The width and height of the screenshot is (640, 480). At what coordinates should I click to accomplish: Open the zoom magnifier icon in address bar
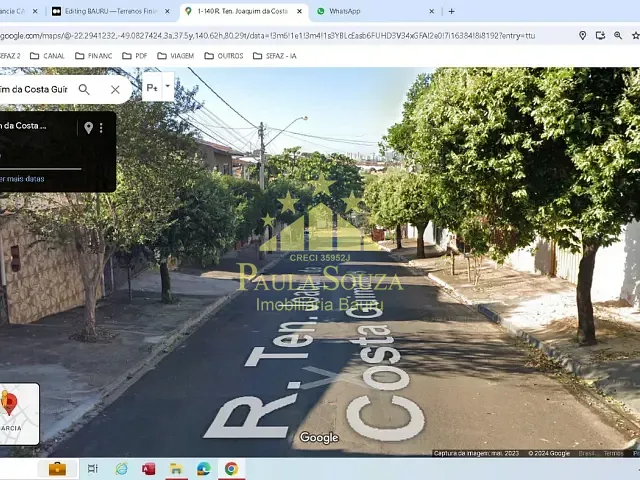[618, 36]
